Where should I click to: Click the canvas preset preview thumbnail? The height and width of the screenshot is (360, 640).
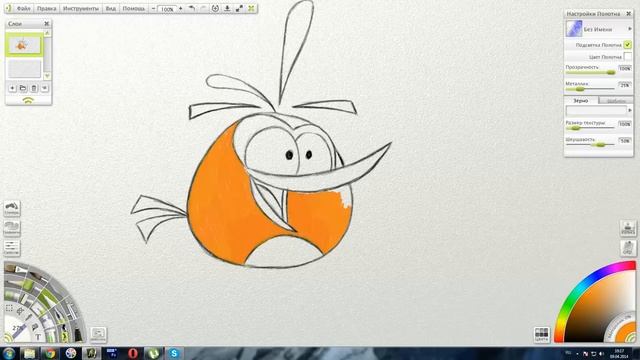pyautogui.click(x=574, y=29)
